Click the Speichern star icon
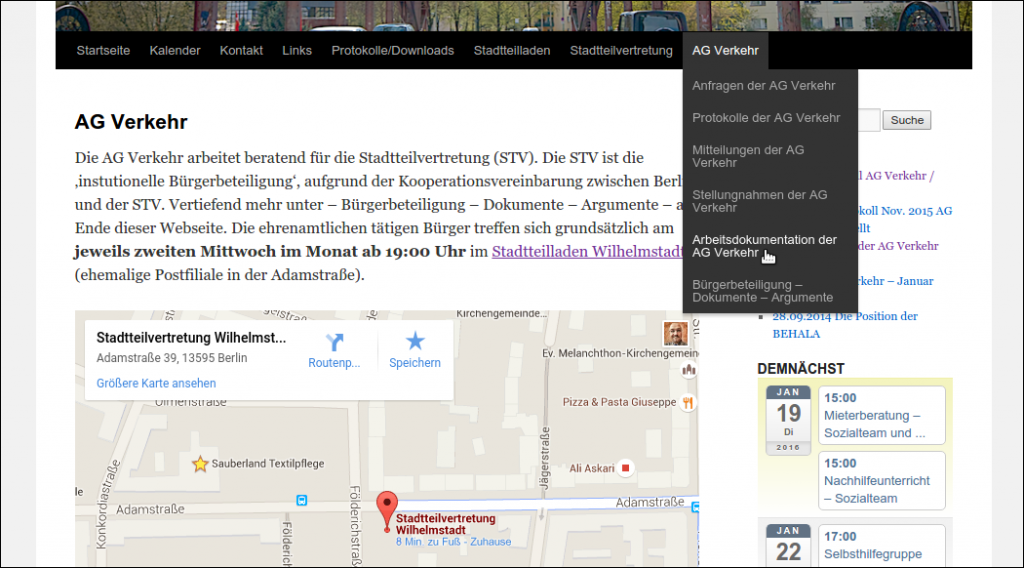The image size is (1024, 568). click(414, 341)
